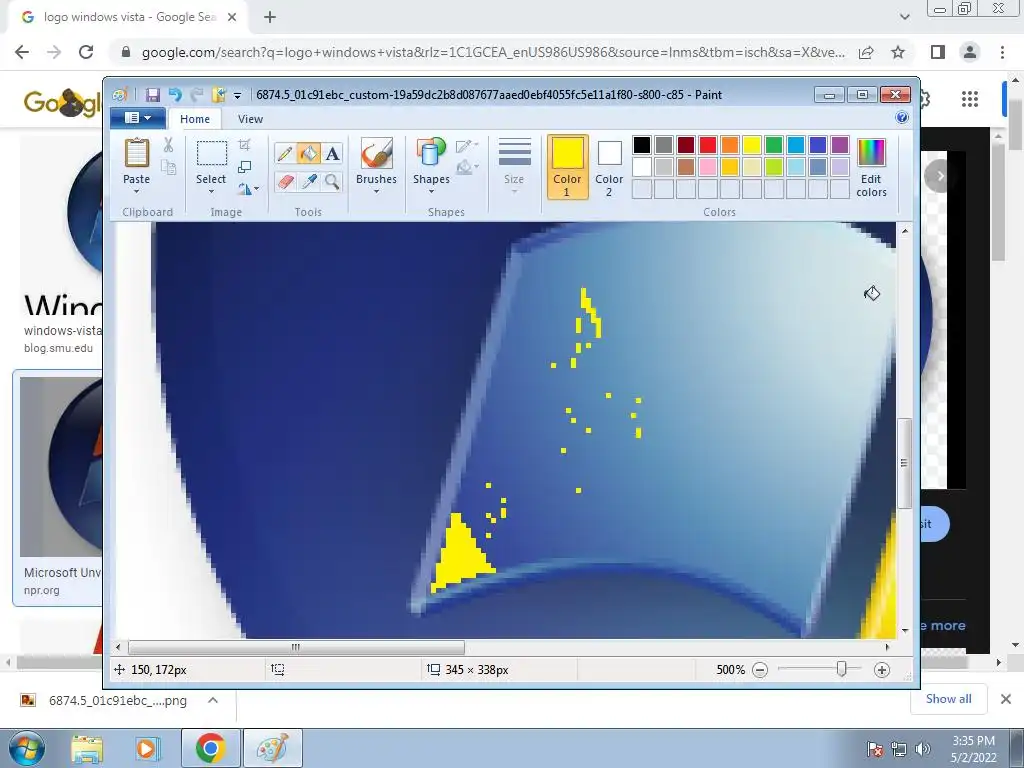Click the Crop icon in Image group
The image size is (1024, 768).
(244, 145)
